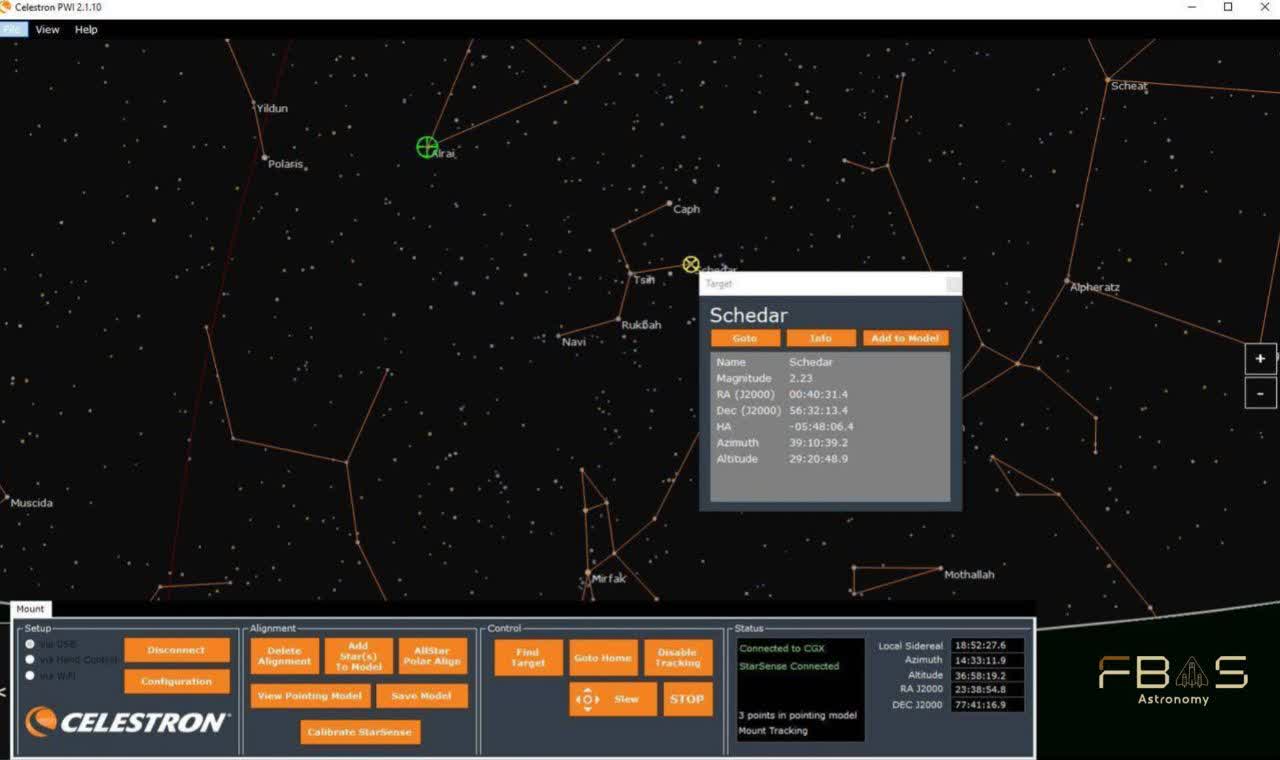
Task: Hit the STOP button
Action: (687, 699)
